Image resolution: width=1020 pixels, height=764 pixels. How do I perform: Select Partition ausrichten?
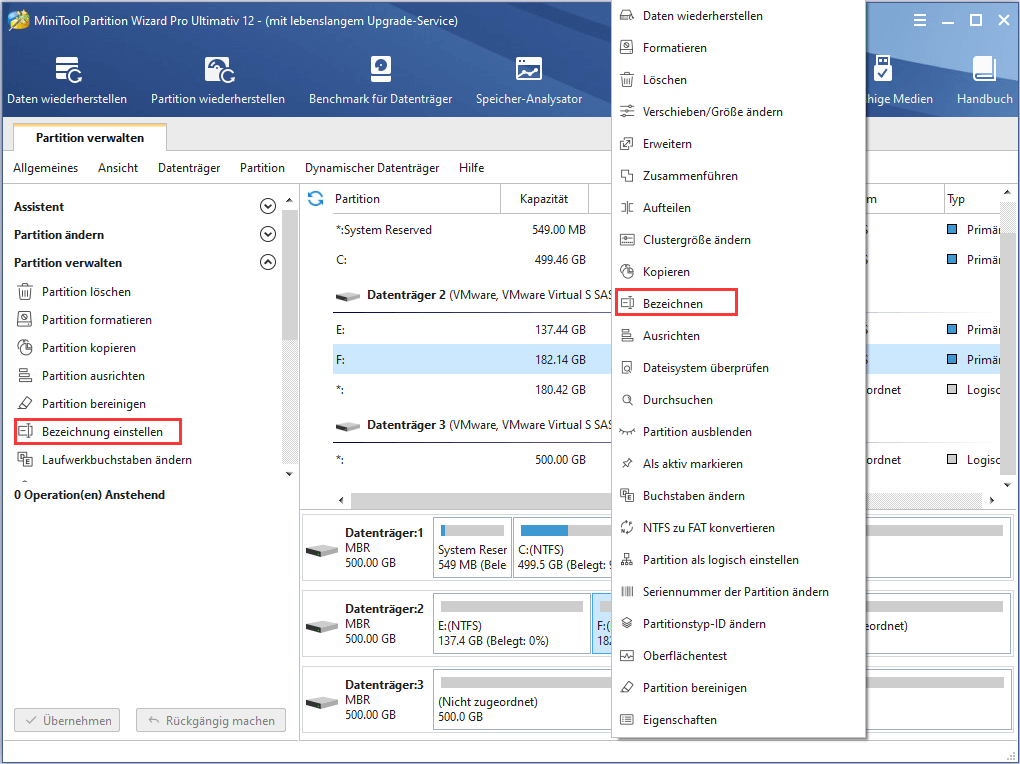[x=93, y=377]
